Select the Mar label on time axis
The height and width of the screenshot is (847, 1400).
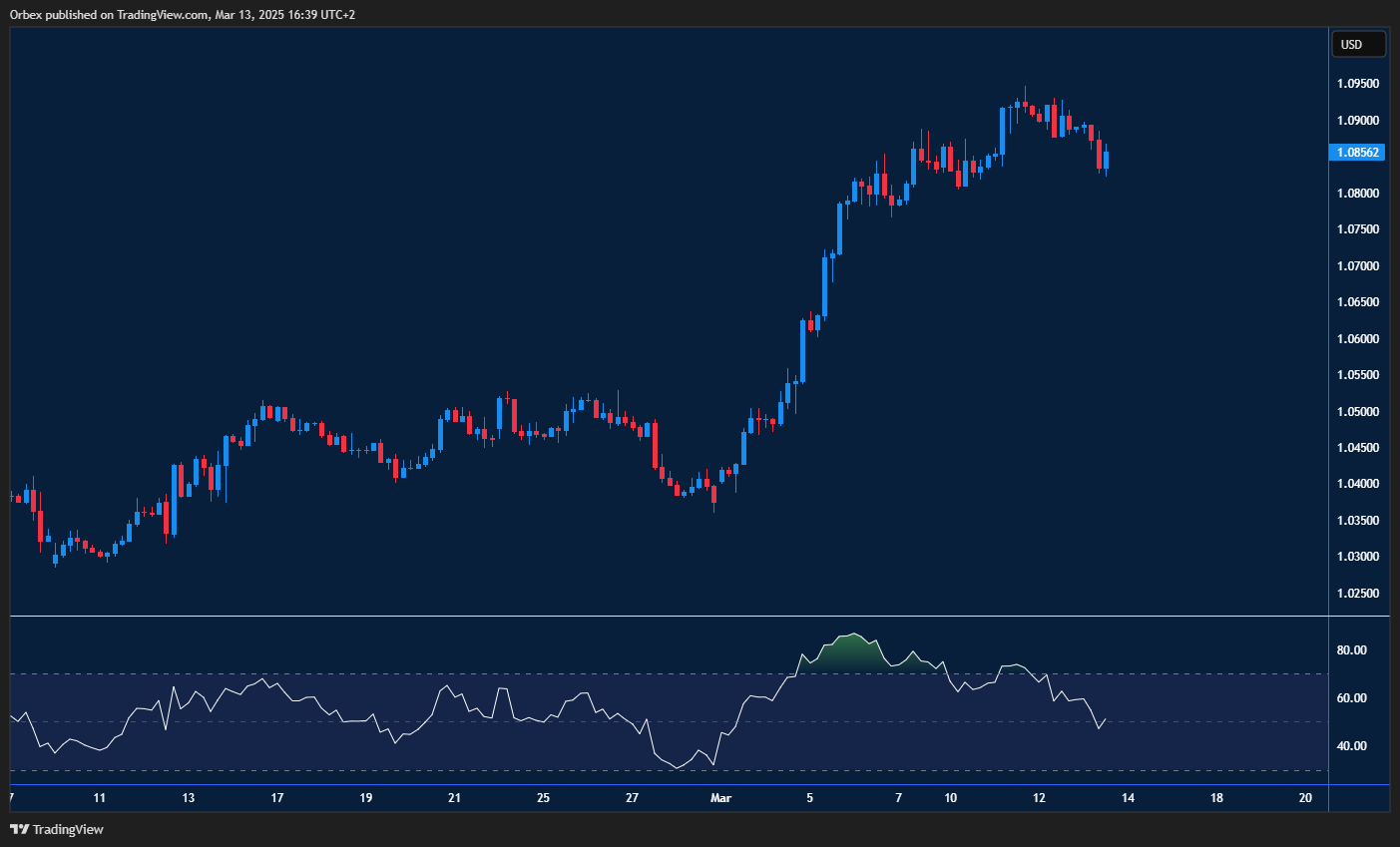(x=720, y=798)
